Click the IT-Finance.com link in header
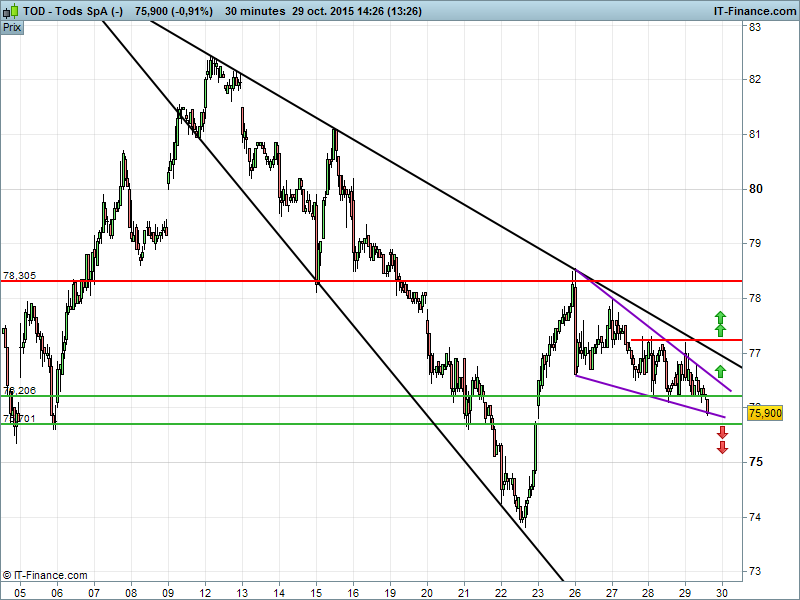Screen dimensions: 800x600 (755, 11)
